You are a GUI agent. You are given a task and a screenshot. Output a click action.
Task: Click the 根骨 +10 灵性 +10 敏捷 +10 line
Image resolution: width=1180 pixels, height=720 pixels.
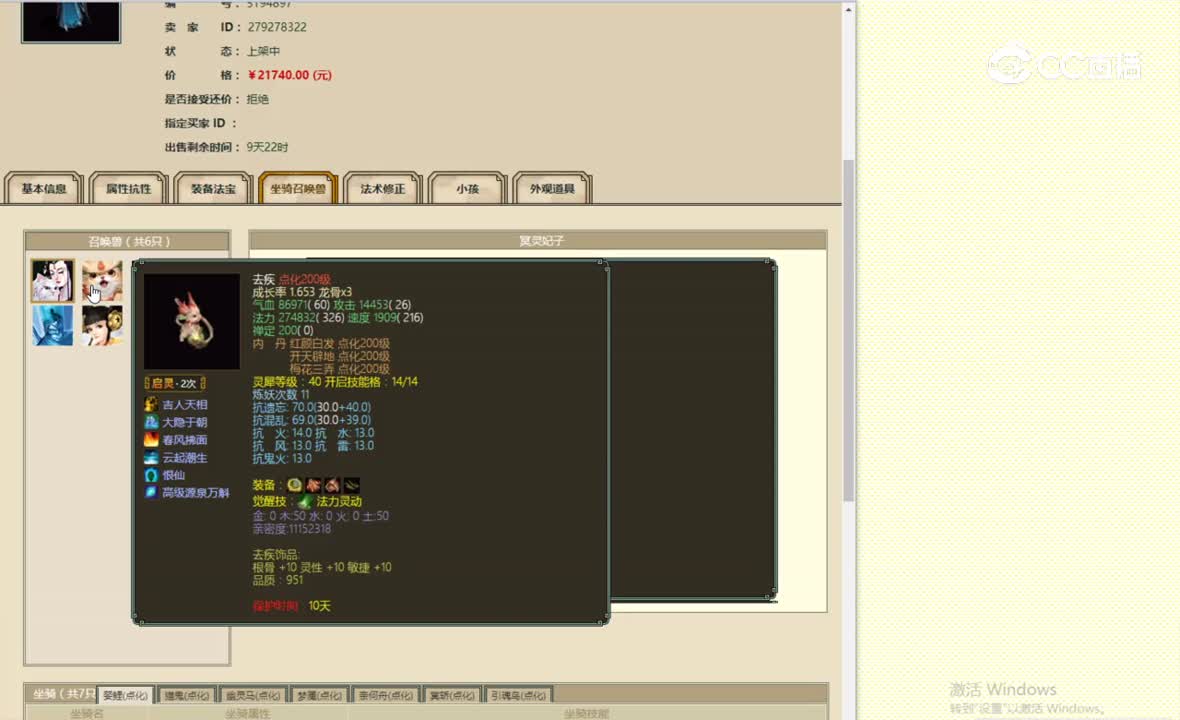click(x=322, y=567)
